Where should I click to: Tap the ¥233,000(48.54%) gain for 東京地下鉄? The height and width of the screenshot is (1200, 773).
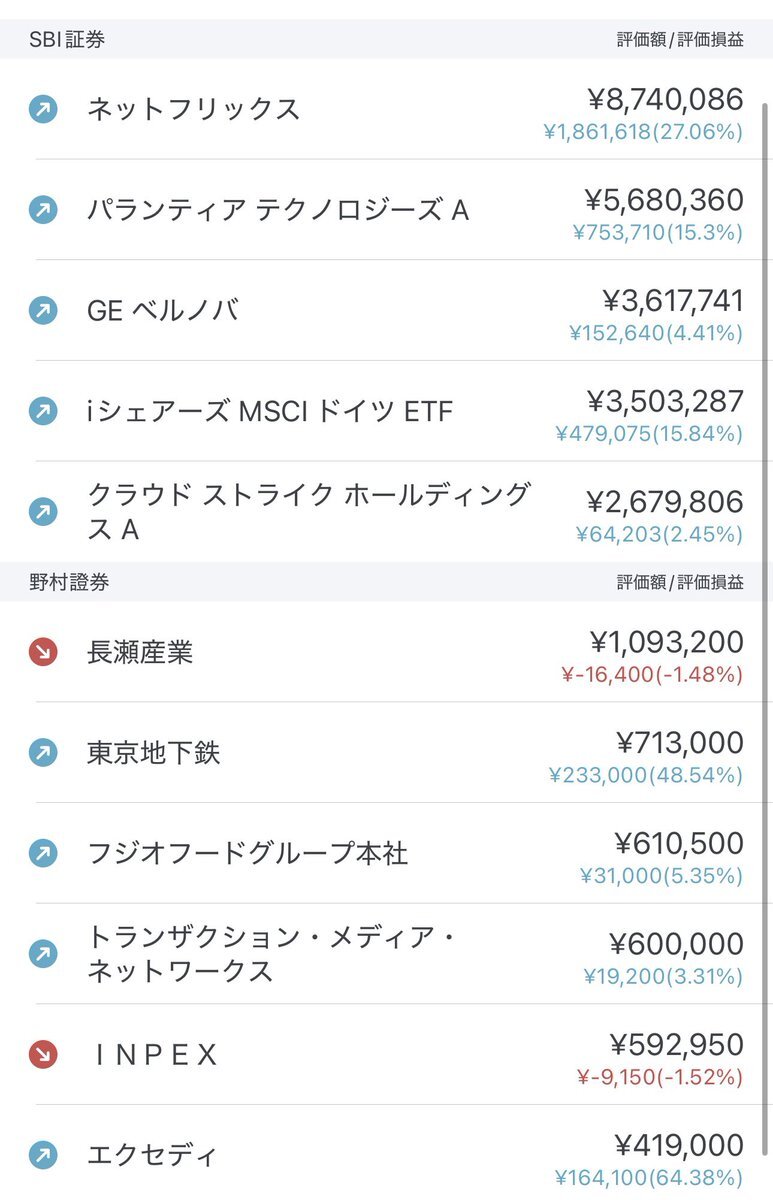click(x=646, y=775)
